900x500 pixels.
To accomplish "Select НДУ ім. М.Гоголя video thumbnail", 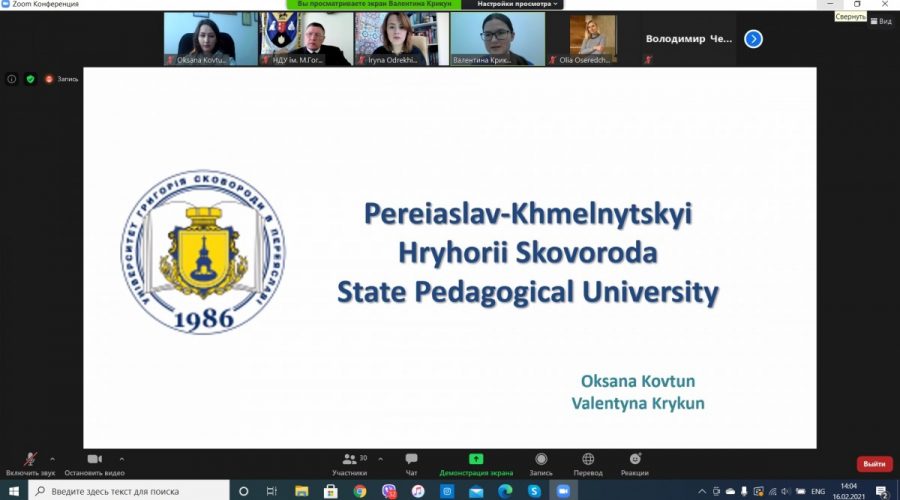I will 307,39.
